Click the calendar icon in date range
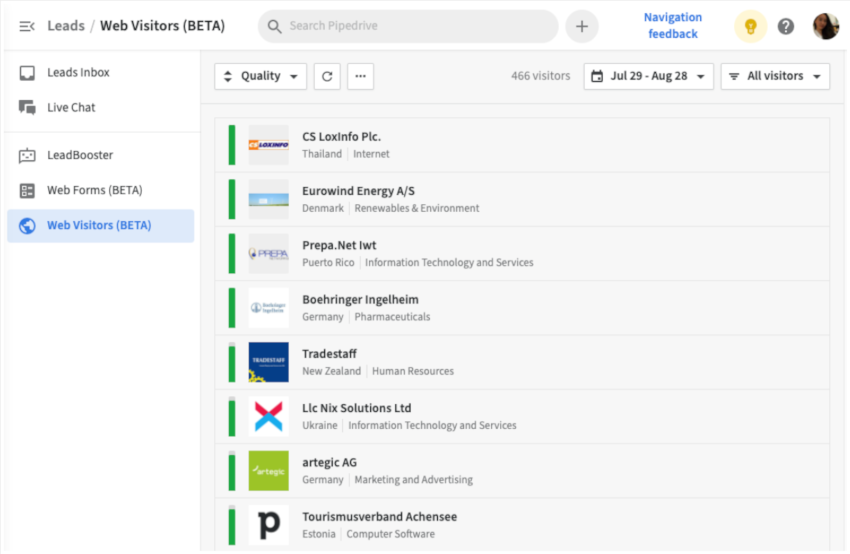Screen dimensions: 850x554 pos(597,76)
